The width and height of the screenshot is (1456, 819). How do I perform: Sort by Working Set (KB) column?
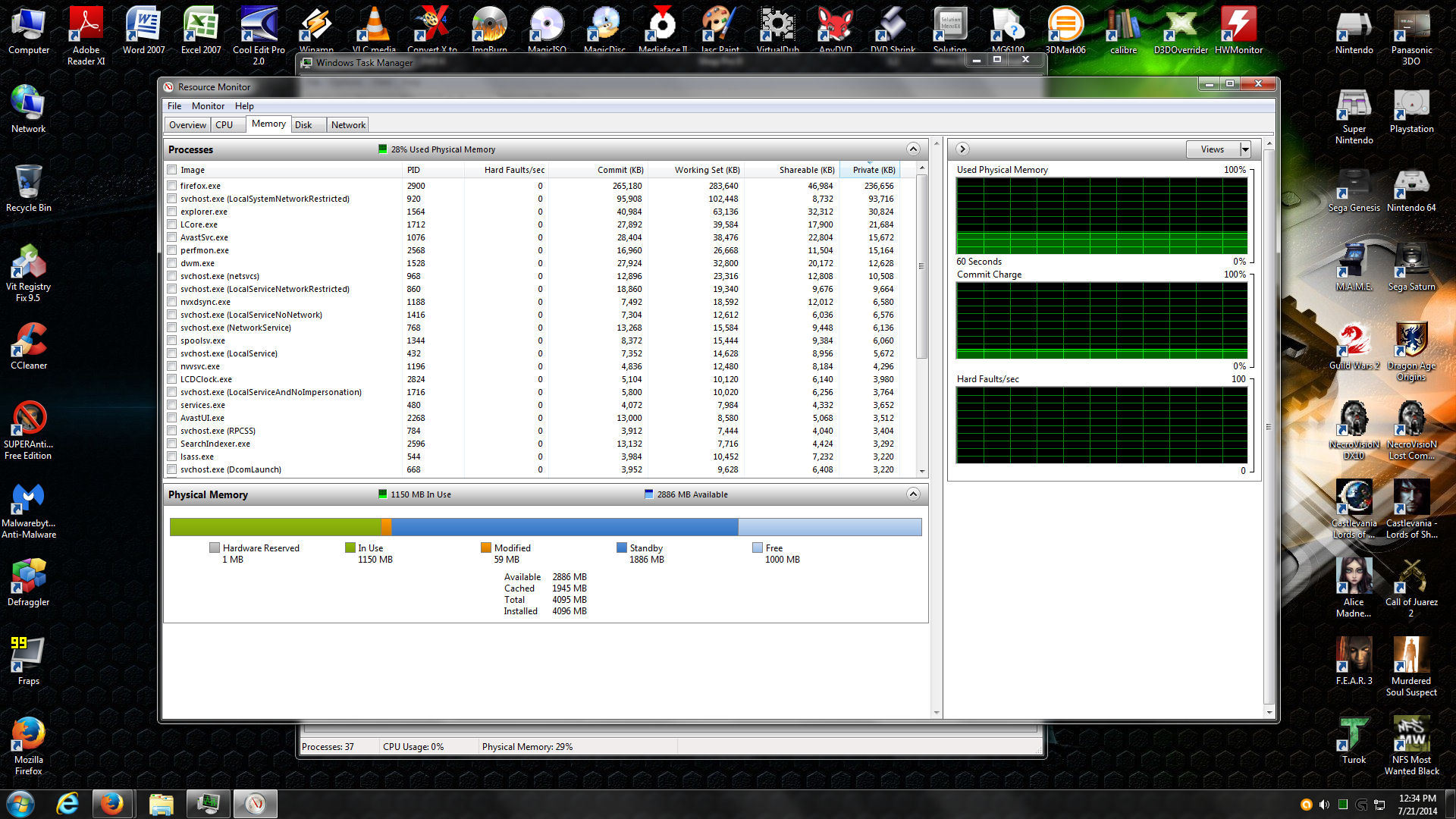coord(695,170)
